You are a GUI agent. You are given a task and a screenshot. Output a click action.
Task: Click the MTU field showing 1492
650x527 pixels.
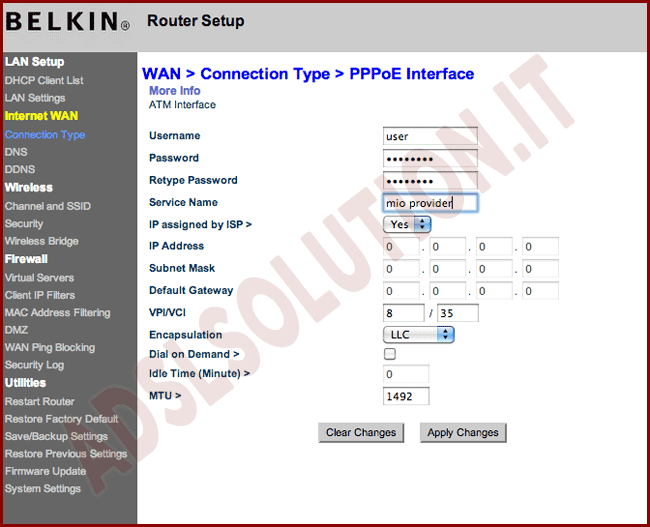click(x=406, y=396)
